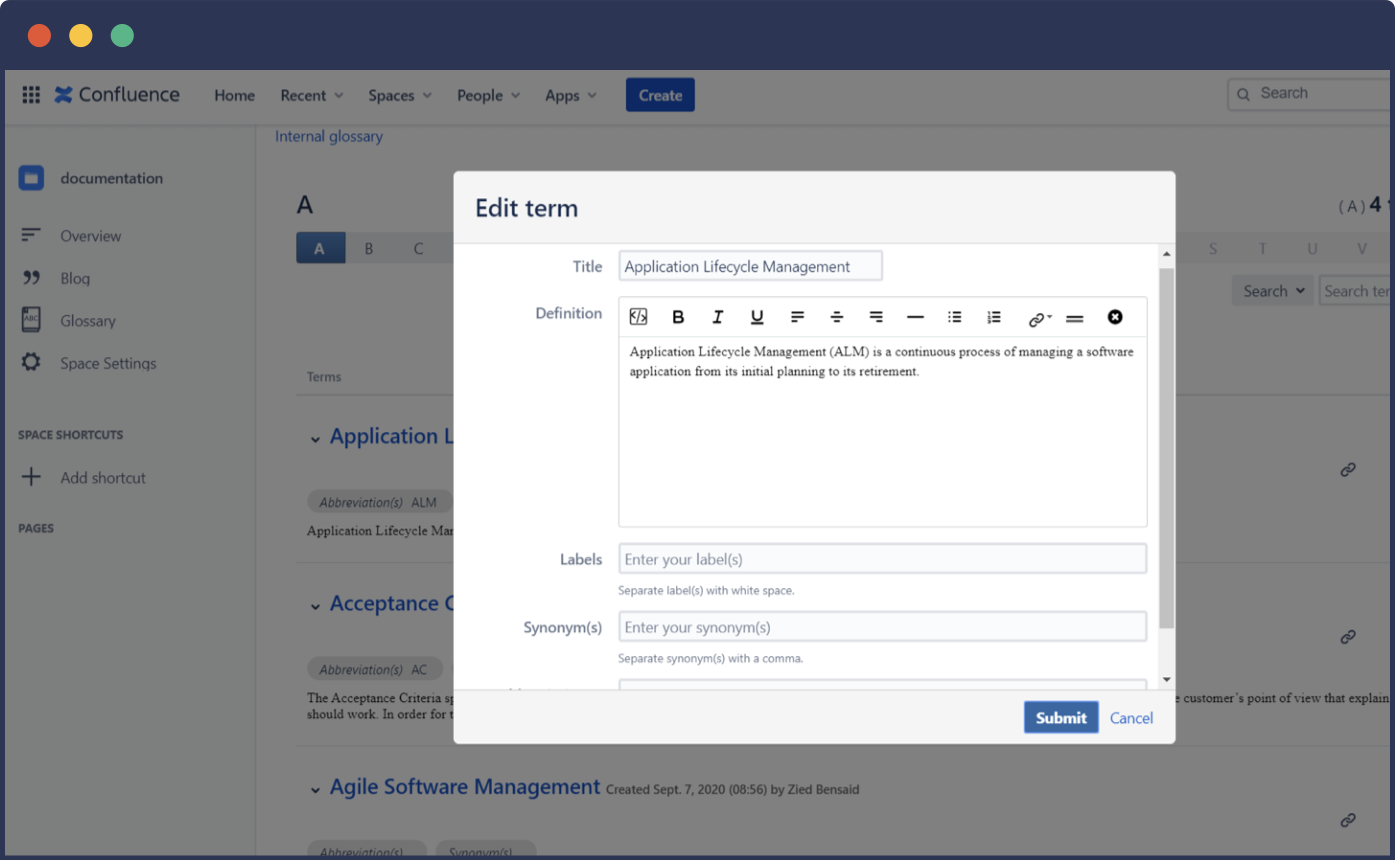Select letter V tab in glossary
1395x860 pixels.
(x=1362, y=249)
